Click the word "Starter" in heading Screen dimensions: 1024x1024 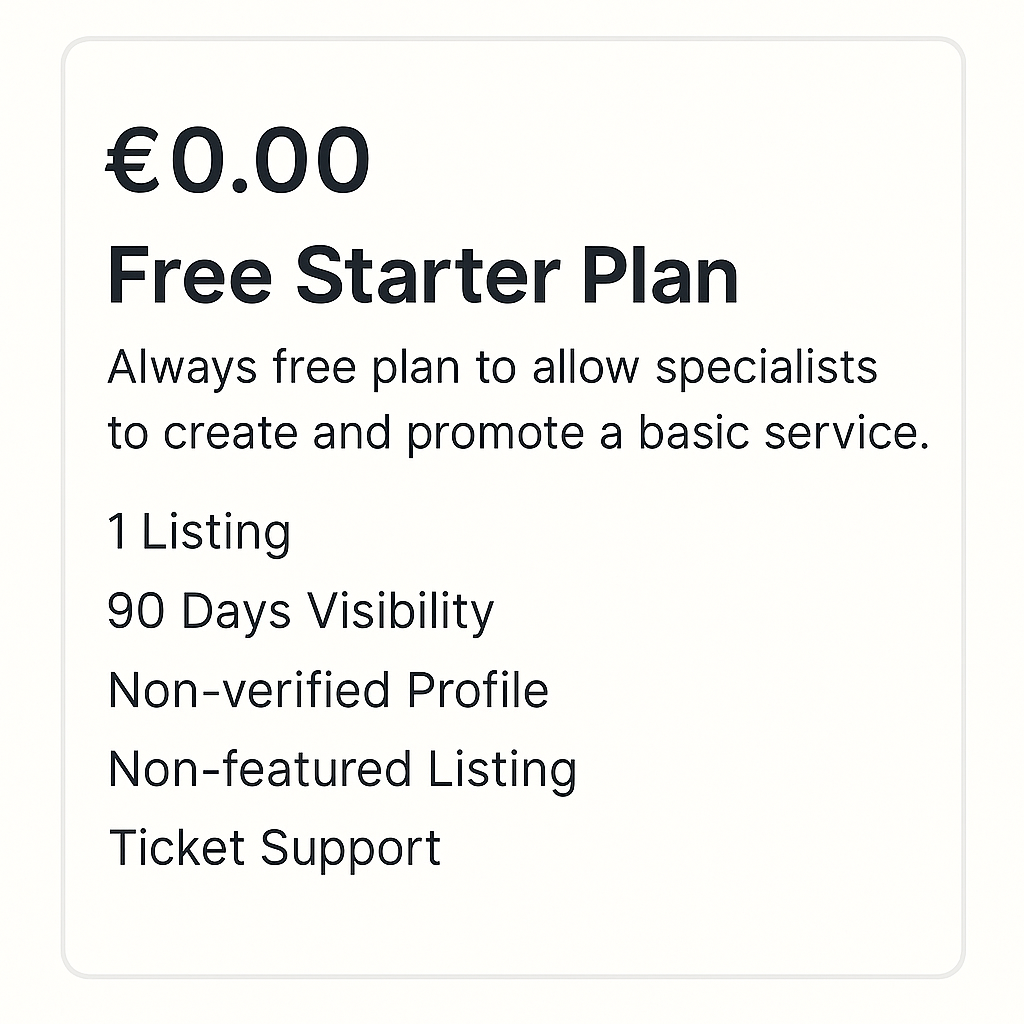click(x=428, y=275)
